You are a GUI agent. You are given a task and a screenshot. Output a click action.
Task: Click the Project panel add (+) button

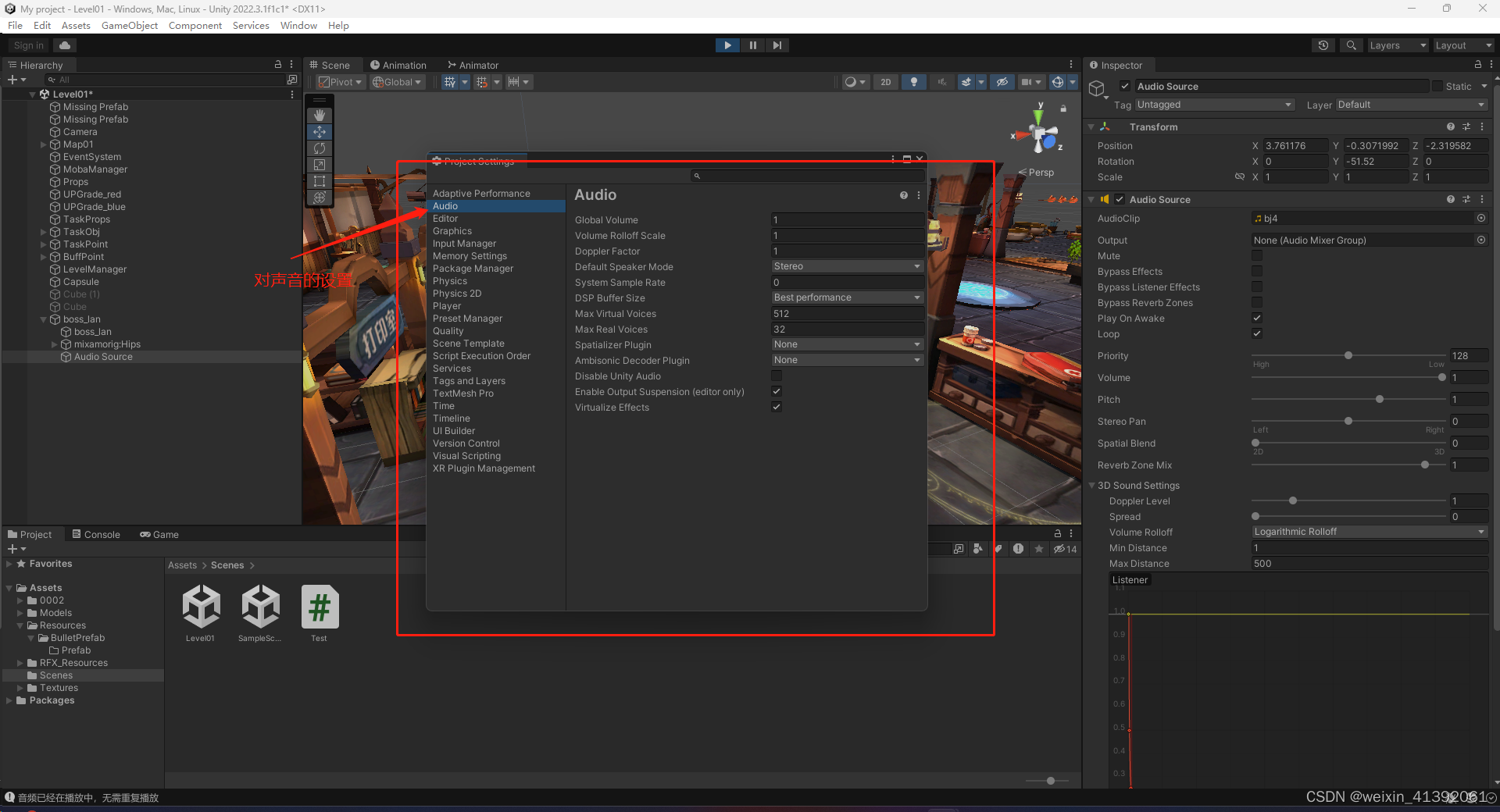point(16,549)
